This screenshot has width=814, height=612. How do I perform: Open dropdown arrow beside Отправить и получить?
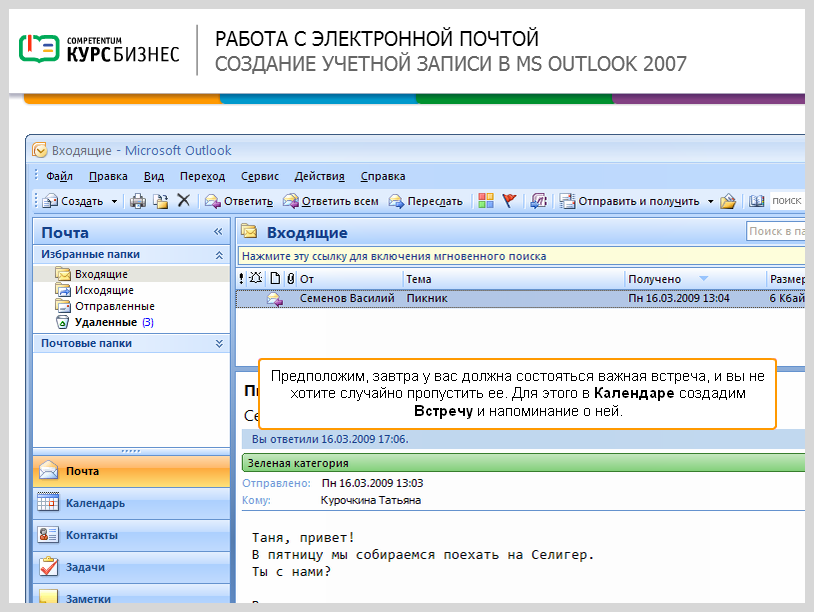[x=710, y=201]
